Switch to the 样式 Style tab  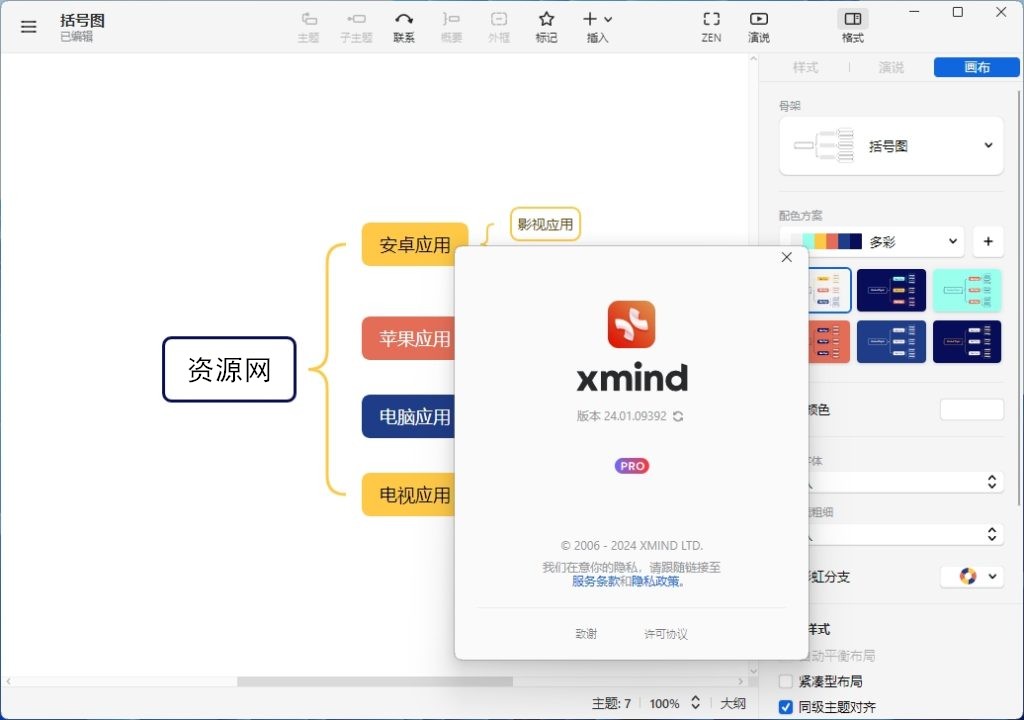click(x=805, y=67)
